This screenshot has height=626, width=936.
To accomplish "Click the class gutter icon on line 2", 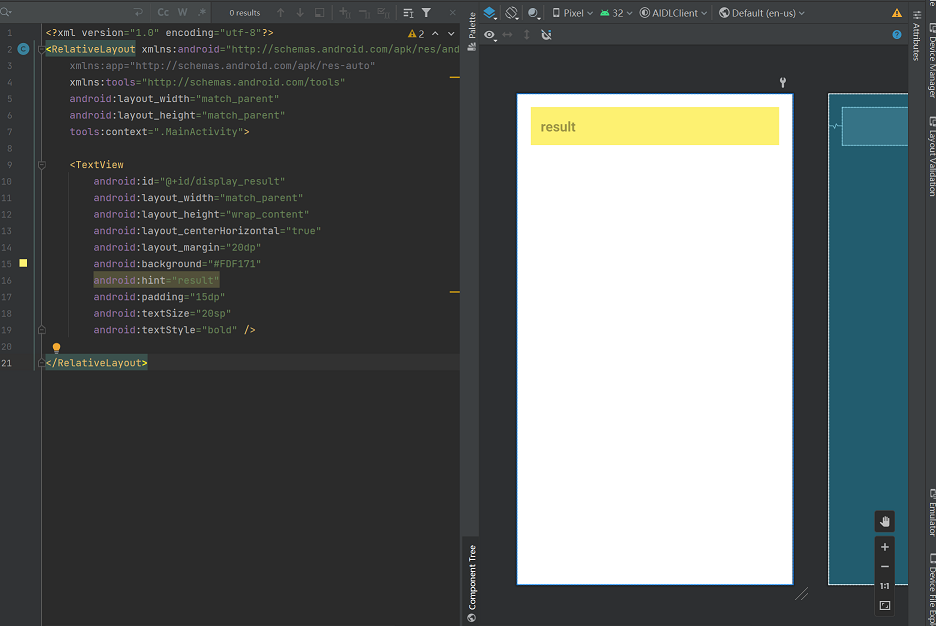I will point(23,49).
